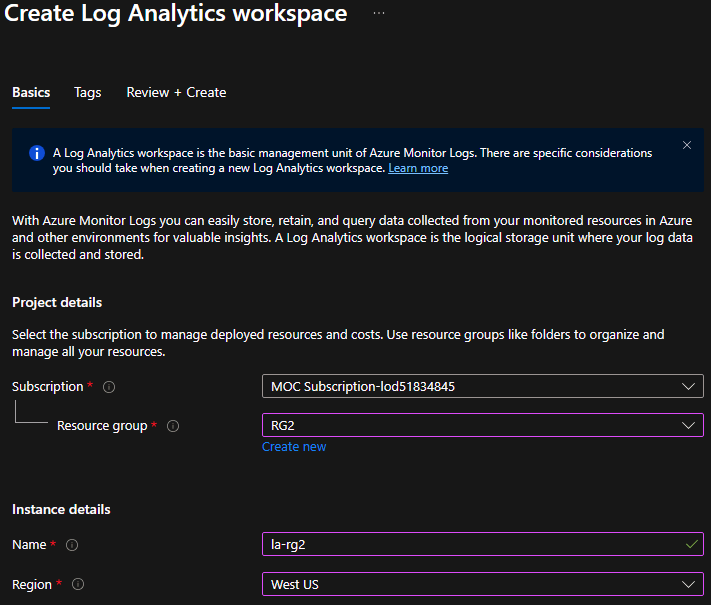This screenshot has width=711, height=605.
Task: Go to the Review + Create tab
Action: (x=176, y=92)
